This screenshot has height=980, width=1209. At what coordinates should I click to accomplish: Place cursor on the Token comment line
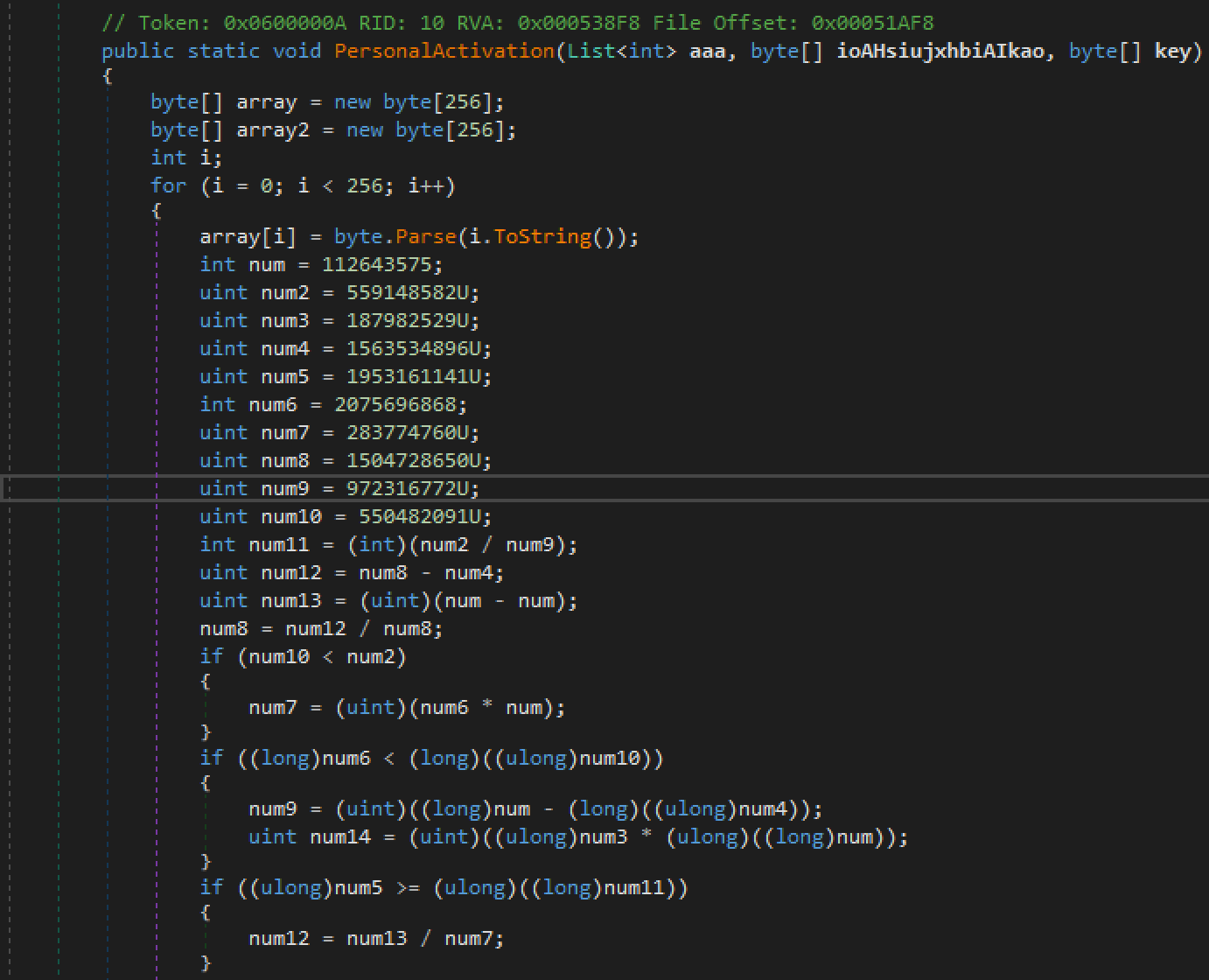click(516, 22)
